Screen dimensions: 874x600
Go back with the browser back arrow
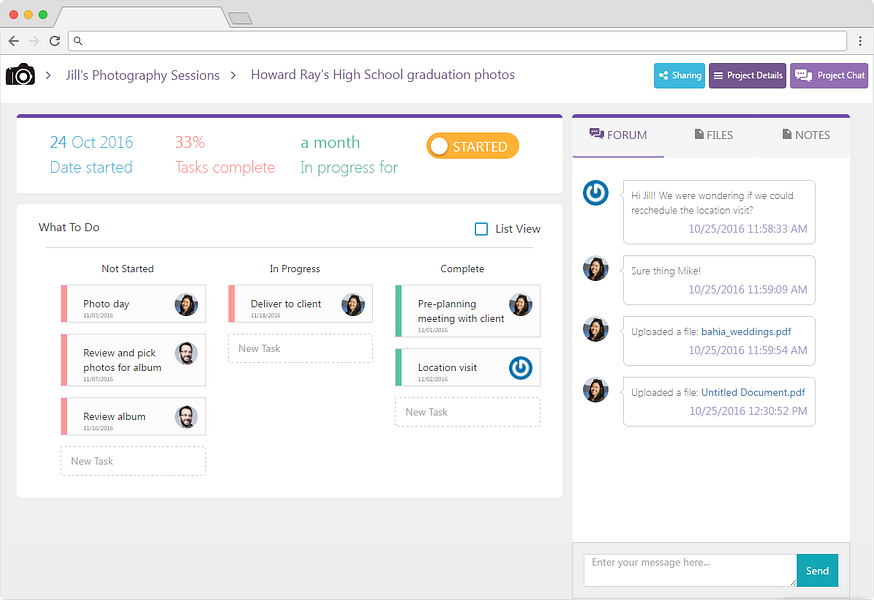[14, 41]
